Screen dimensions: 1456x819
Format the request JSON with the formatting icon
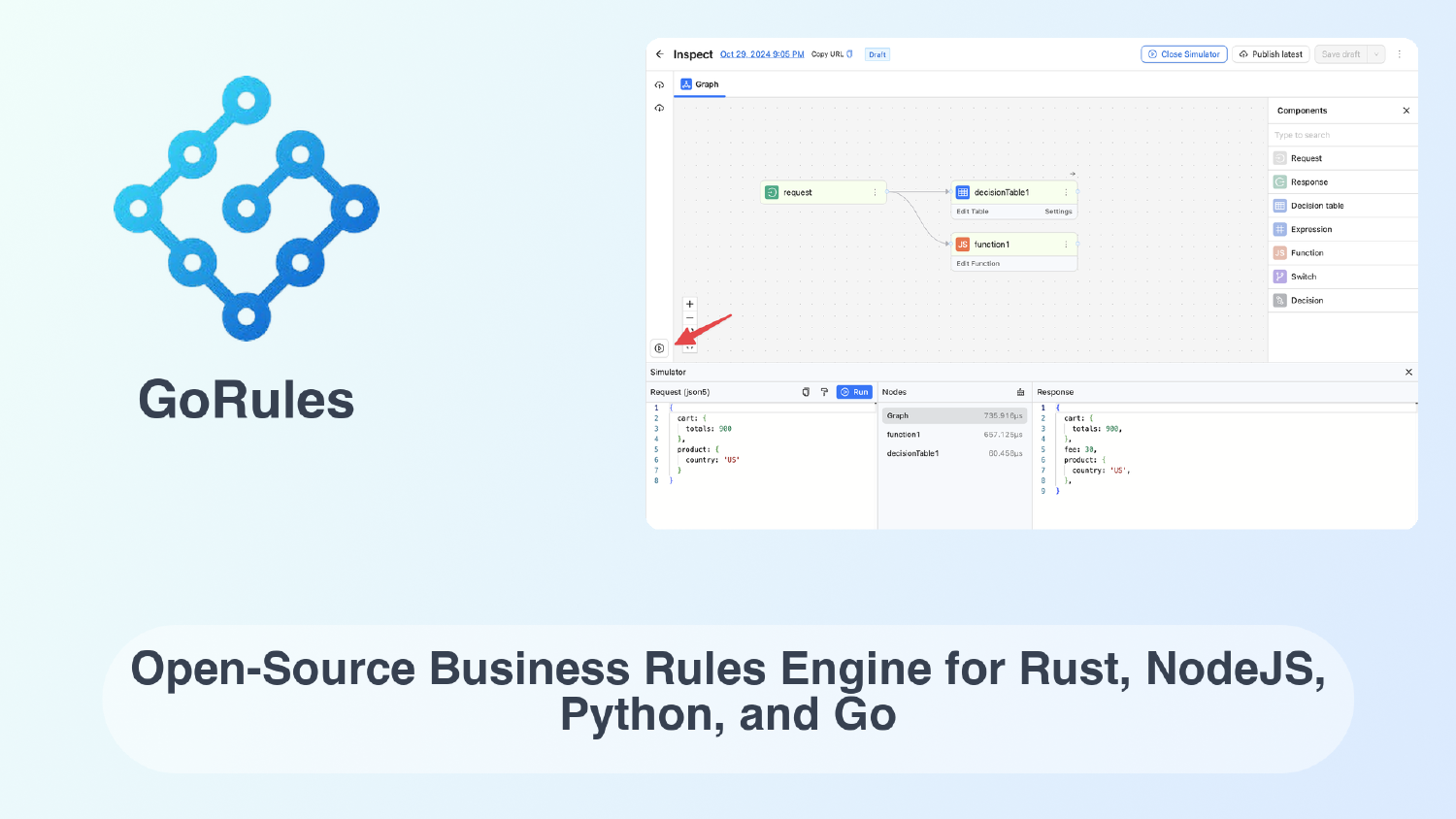click(824, 391)
